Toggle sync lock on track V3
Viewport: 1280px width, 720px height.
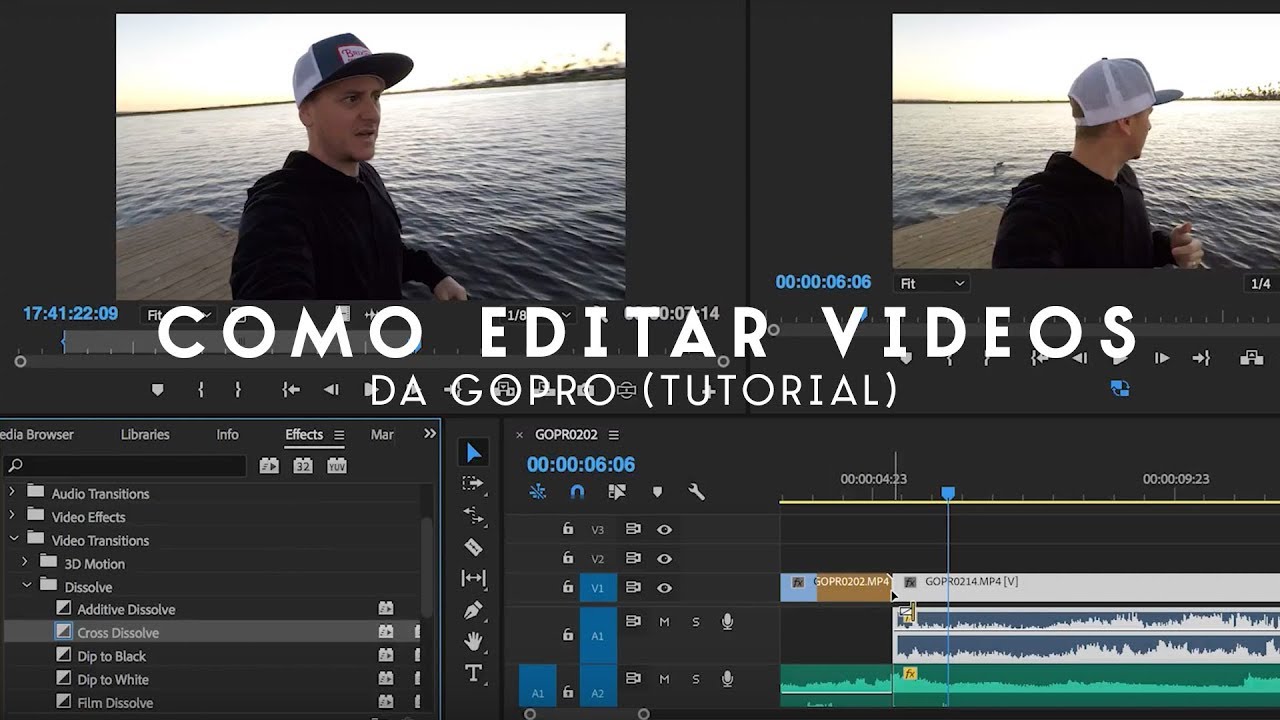(633, 529)
